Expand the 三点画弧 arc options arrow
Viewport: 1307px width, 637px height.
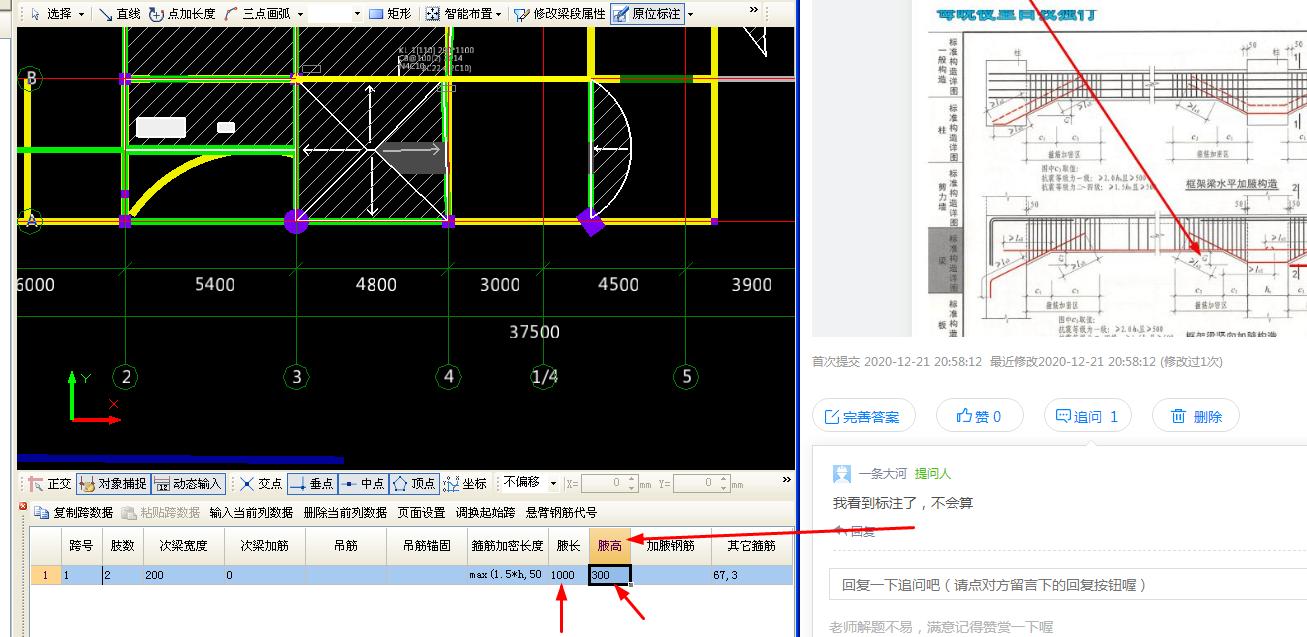(x=300, y=14)
